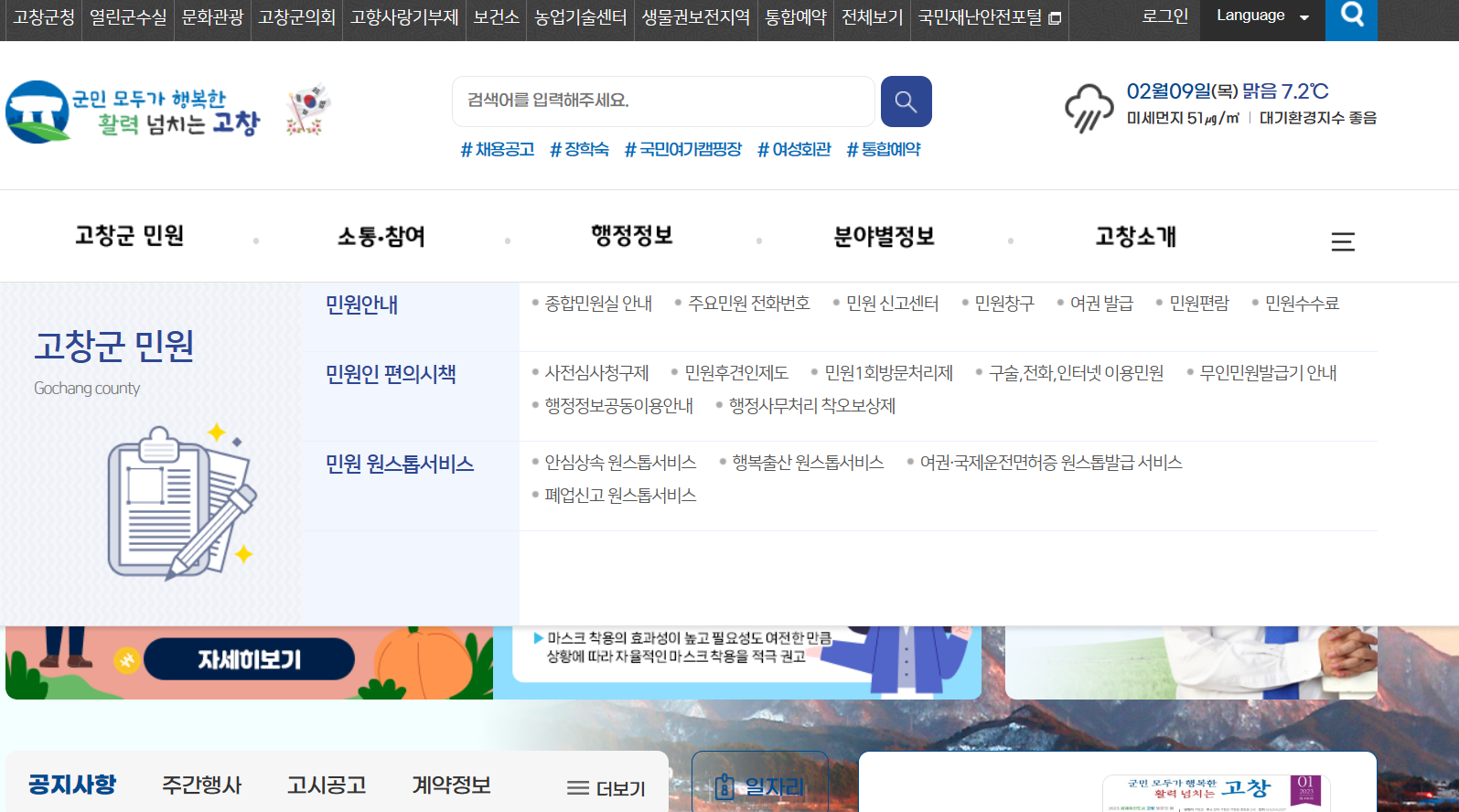Open 농업기술센터 top link
The width and height of the screenshot is (1459, 812).
[x=580, y=17]
